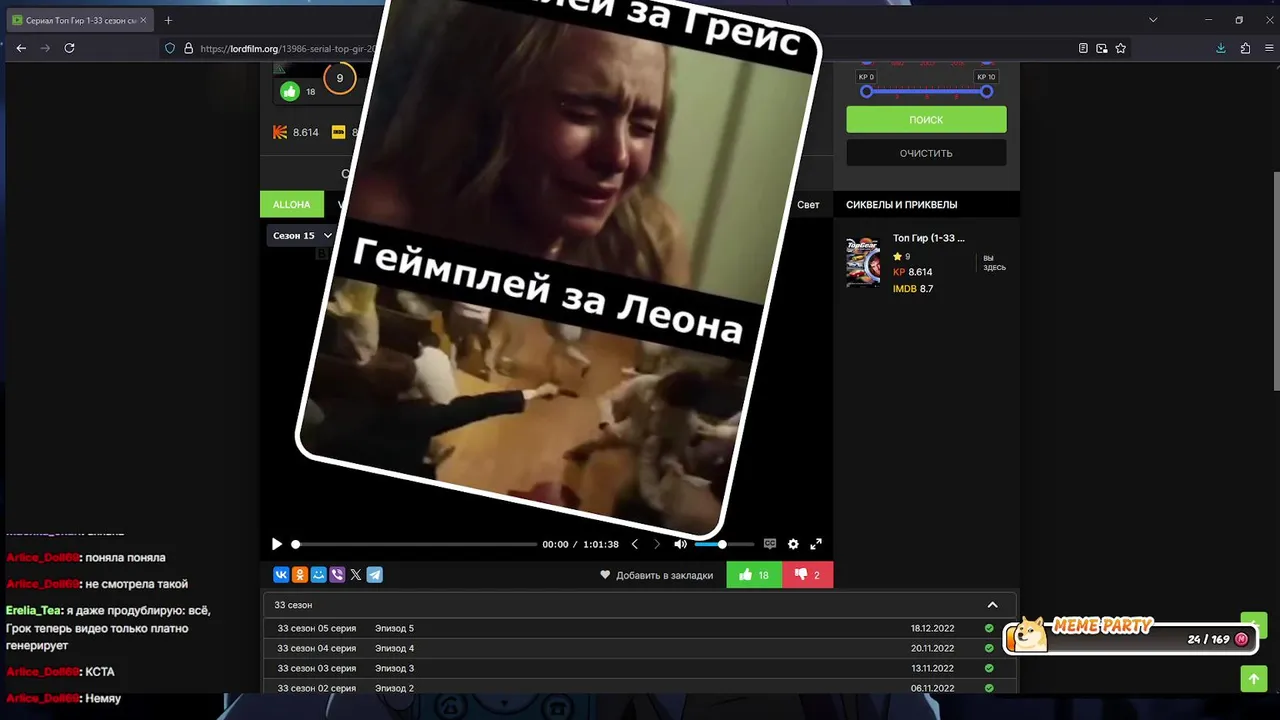Mute the player speaker icon

coord(680,544)
